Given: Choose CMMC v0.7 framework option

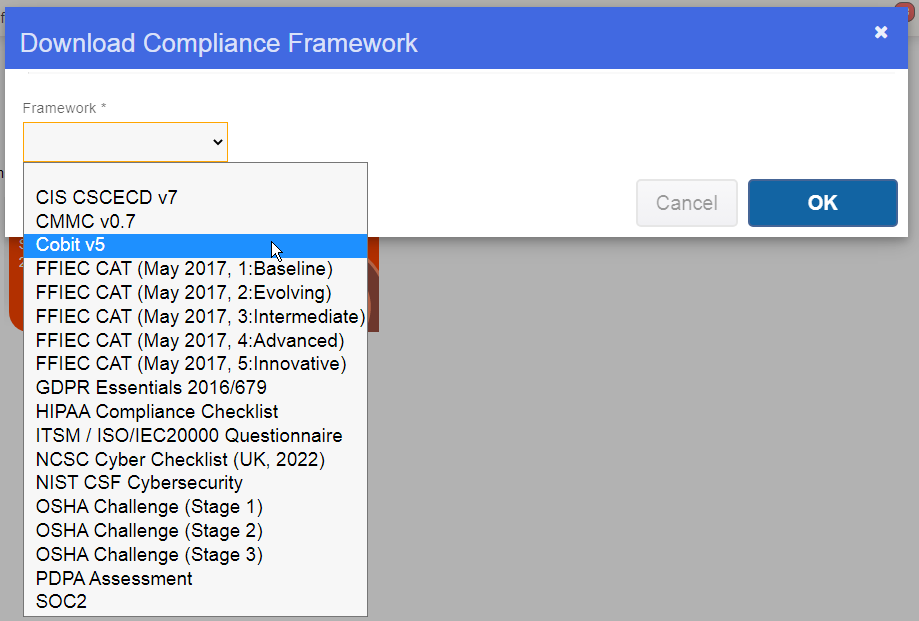Looking at the screenshot, I should click(195, 221).
